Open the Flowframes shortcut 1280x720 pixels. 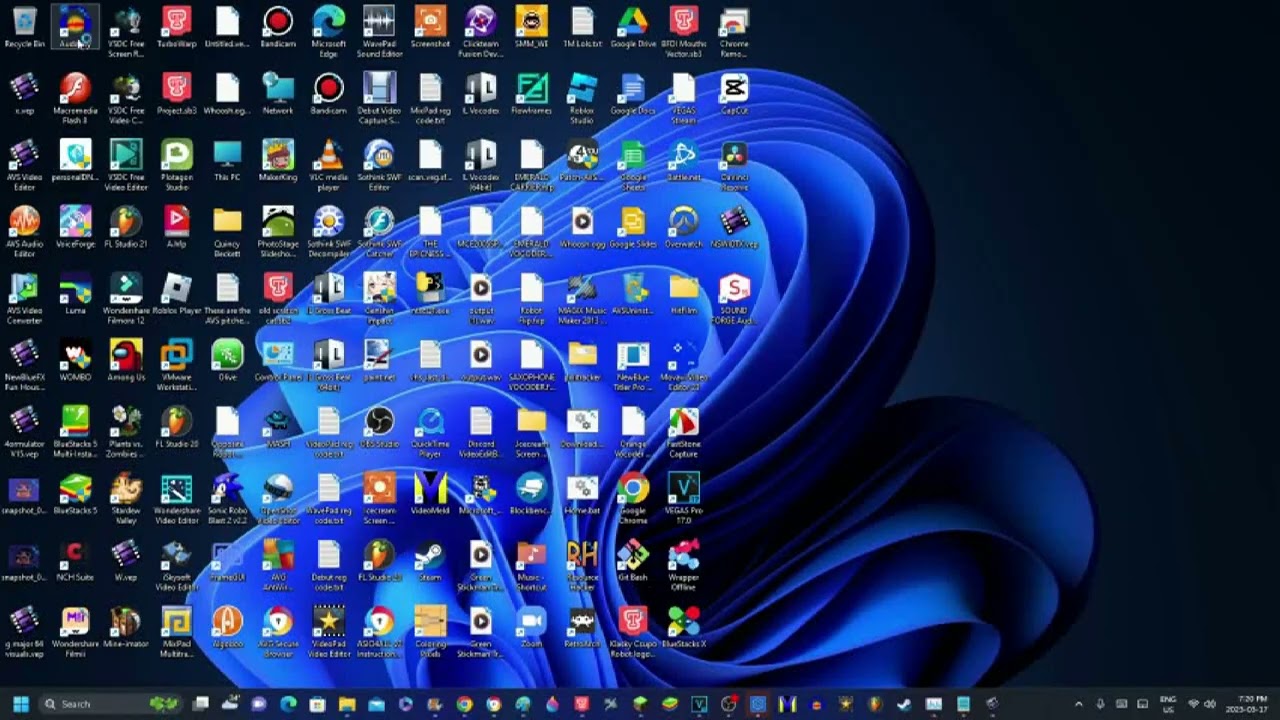531,94
